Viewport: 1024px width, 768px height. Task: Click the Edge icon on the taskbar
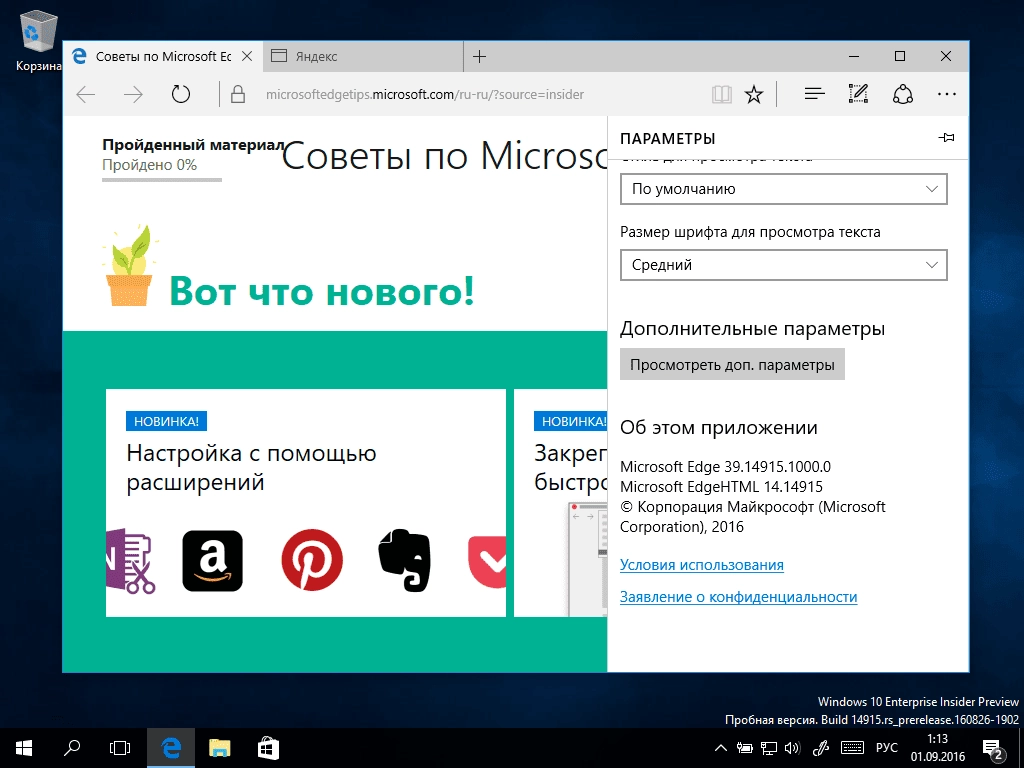point(171,748)
